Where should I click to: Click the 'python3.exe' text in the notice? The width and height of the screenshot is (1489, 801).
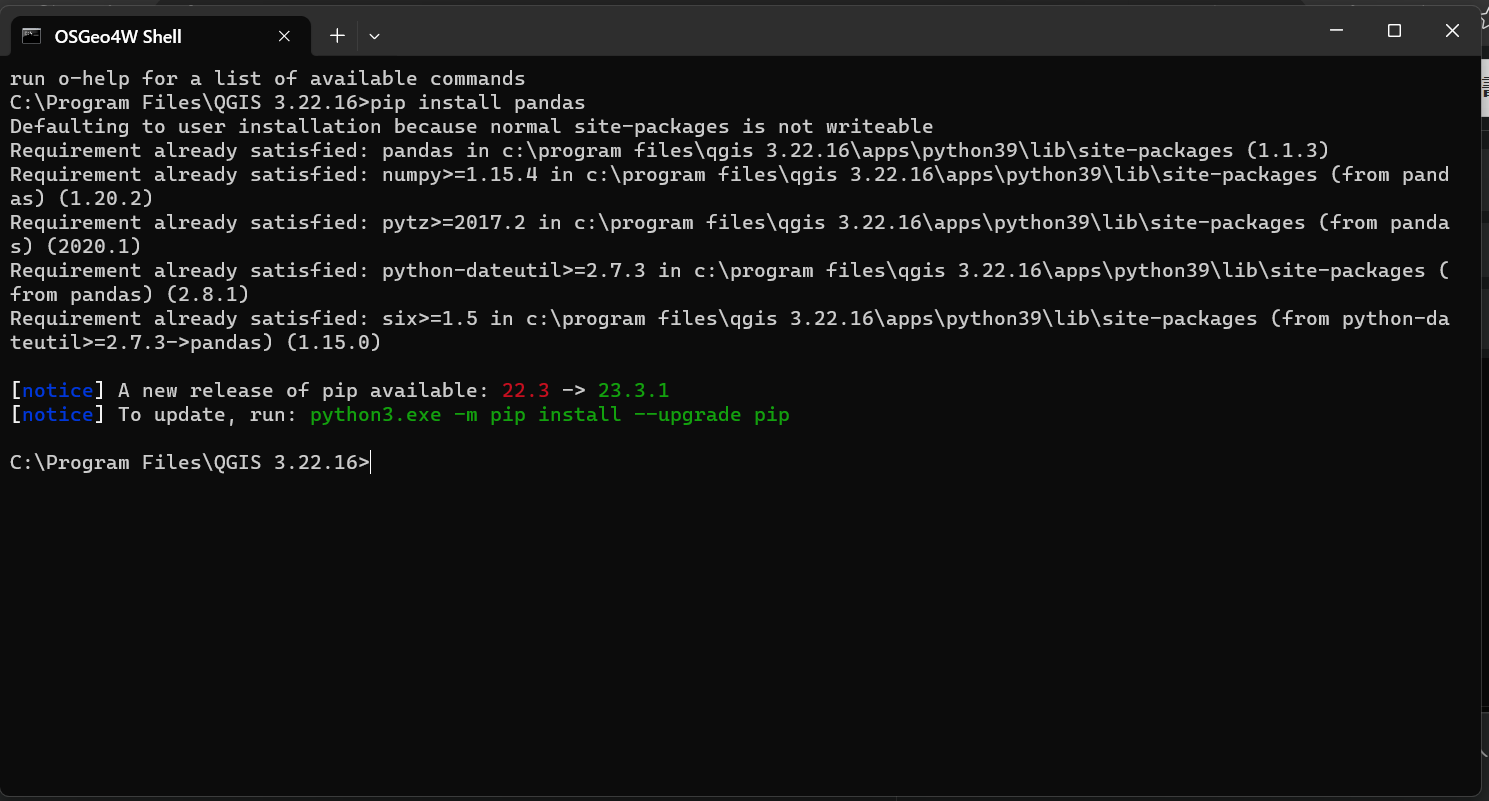click(x=375, y=414)
